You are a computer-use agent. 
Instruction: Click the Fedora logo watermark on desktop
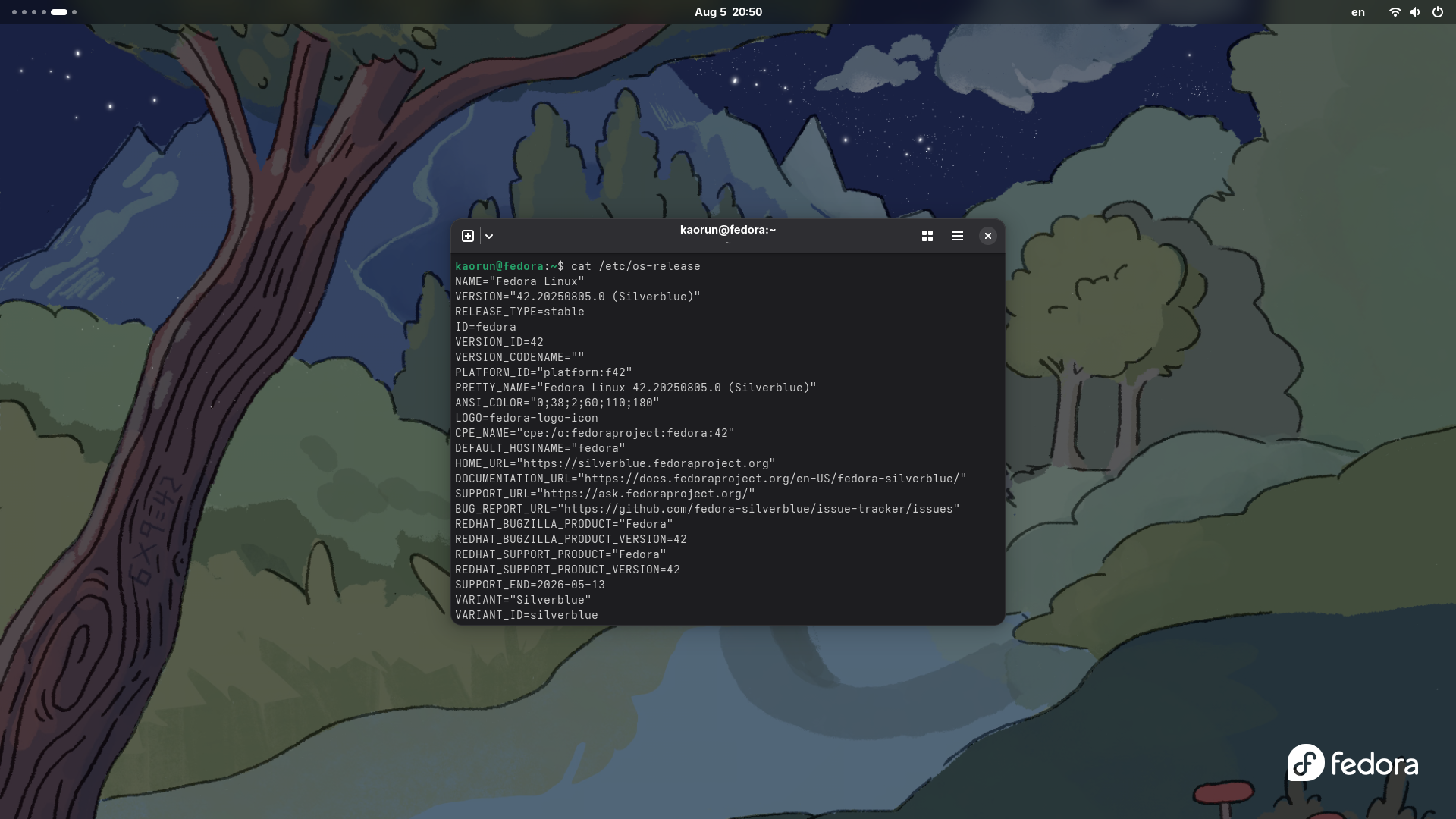click(1352, 763)
